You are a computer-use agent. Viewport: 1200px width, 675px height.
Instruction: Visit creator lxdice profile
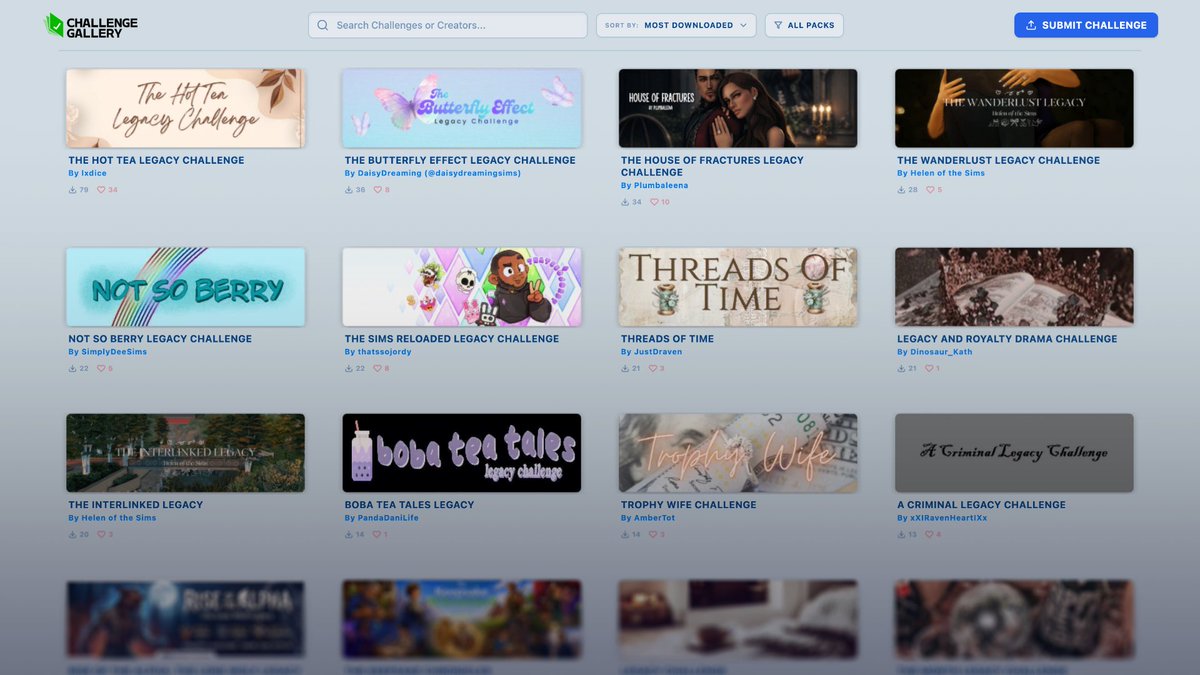(x=87, y=173)
